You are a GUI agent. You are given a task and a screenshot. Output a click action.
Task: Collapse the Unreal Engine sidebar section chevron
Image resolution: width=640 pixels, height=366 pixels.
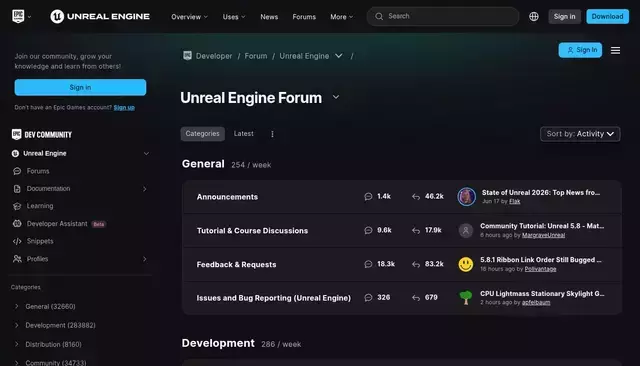click(x=146, y=153)
